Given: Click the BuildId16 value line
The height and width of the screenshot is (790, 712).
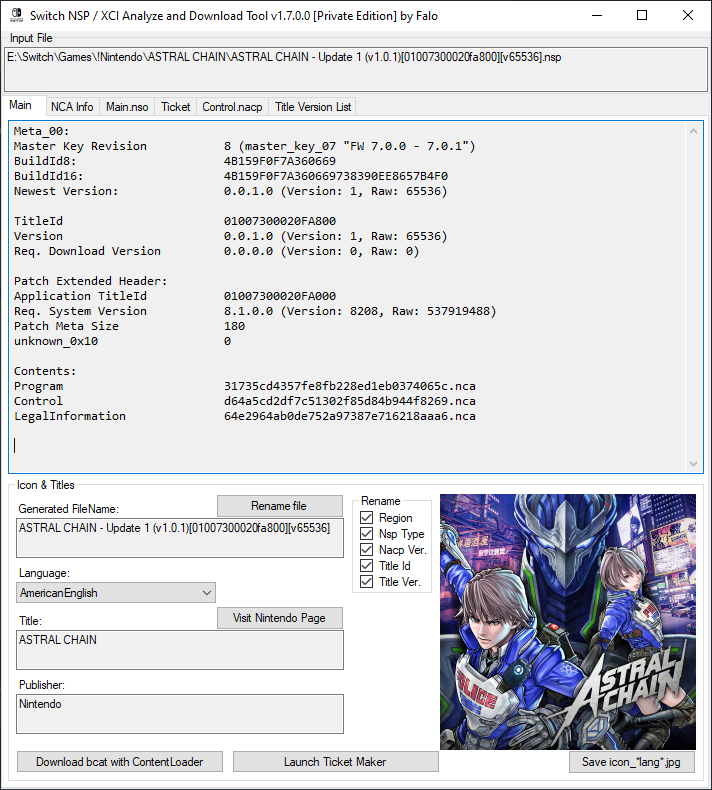Looking at the screenshot, I should point(336,176).
